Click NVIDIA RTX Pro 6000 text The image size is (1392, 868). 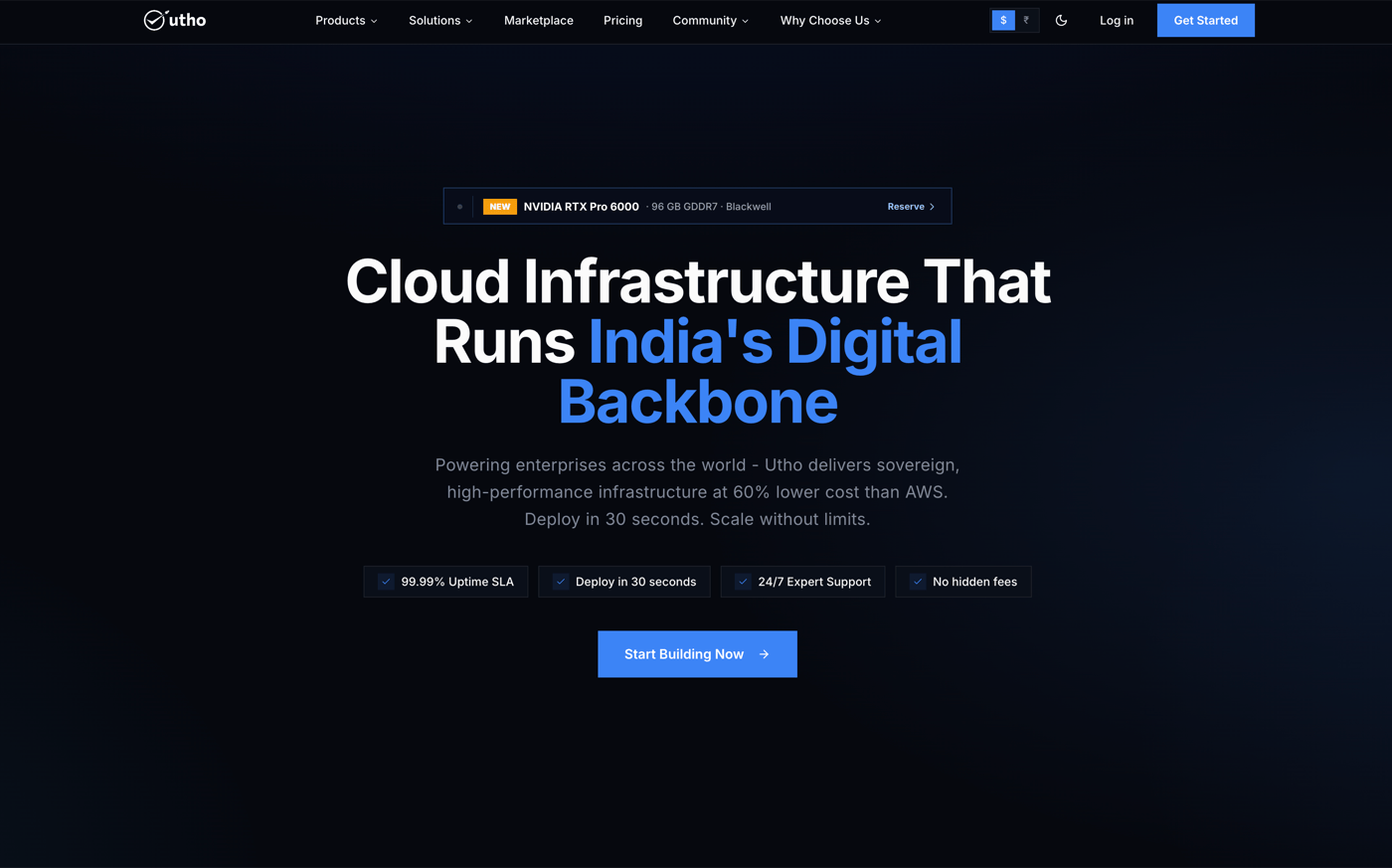pyautogui.click(x=582, y=207)
